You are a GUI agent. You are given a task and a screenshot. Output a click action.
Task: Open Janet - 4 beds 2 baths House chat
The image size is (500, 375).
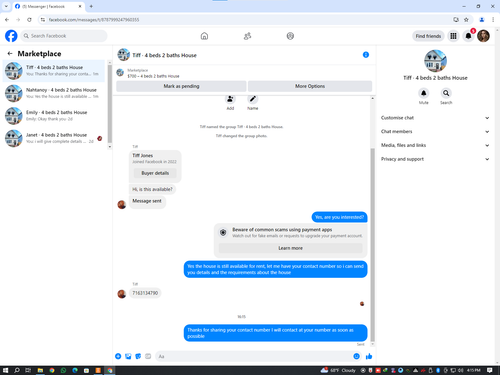(54, 138)
